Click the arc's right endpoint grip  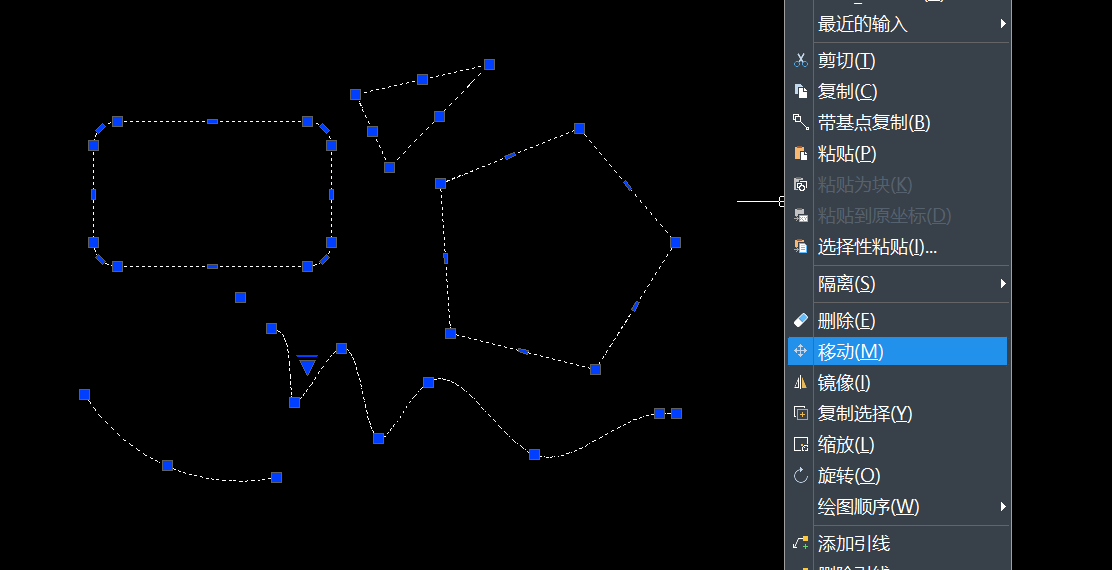(277, 478)
